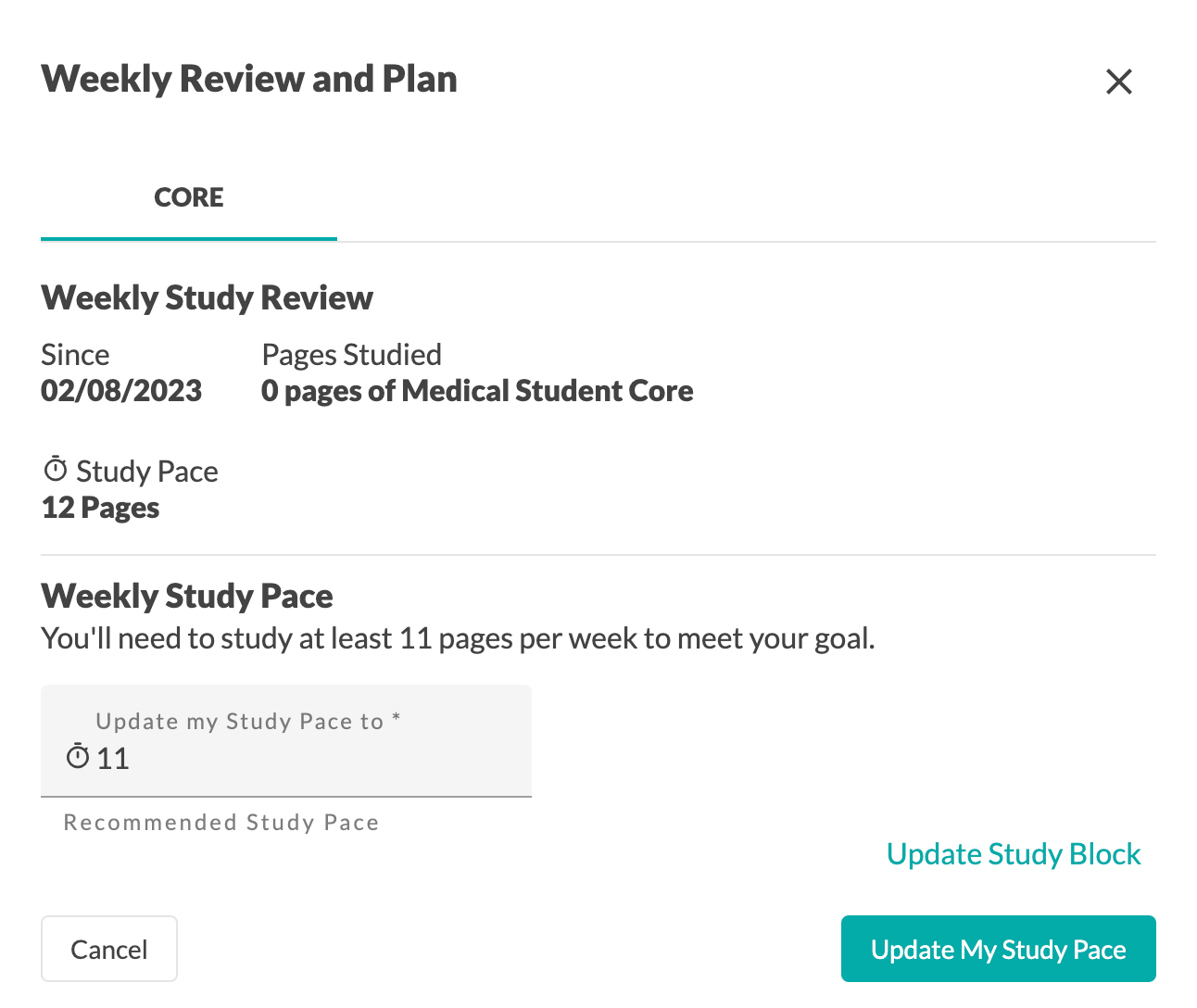Click the Recommended Study Pace helper text
This screenshot has width=1197, height=1008.
[221, 823]
